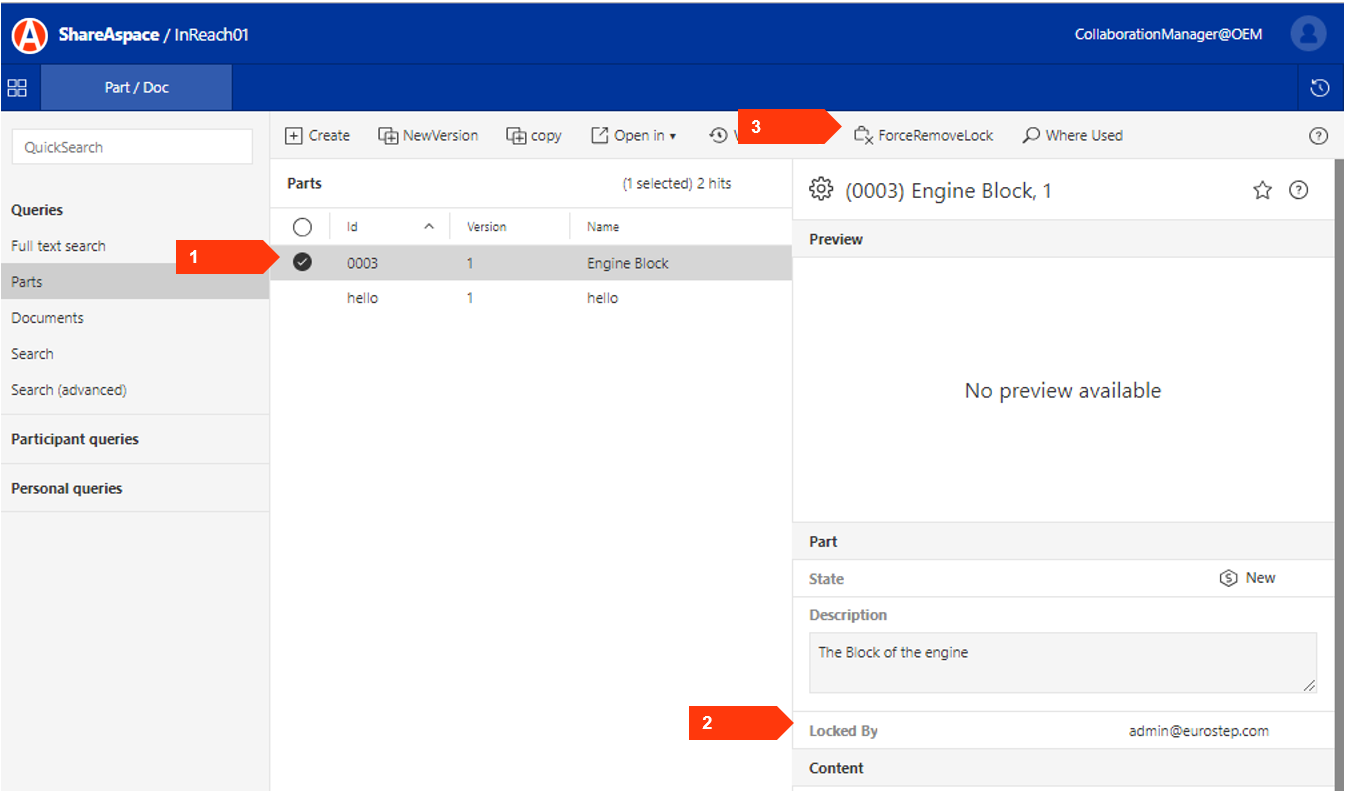Expand the Open in dropdown

click(x=634, y=135)
